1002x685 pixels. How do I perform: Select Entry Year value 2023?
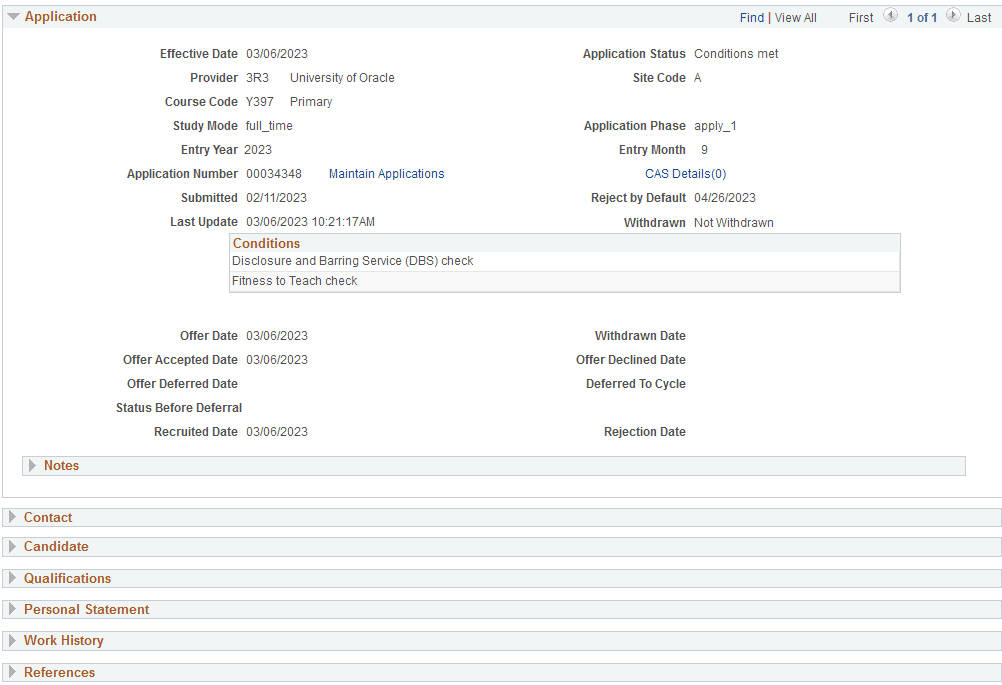pos(258,150)
